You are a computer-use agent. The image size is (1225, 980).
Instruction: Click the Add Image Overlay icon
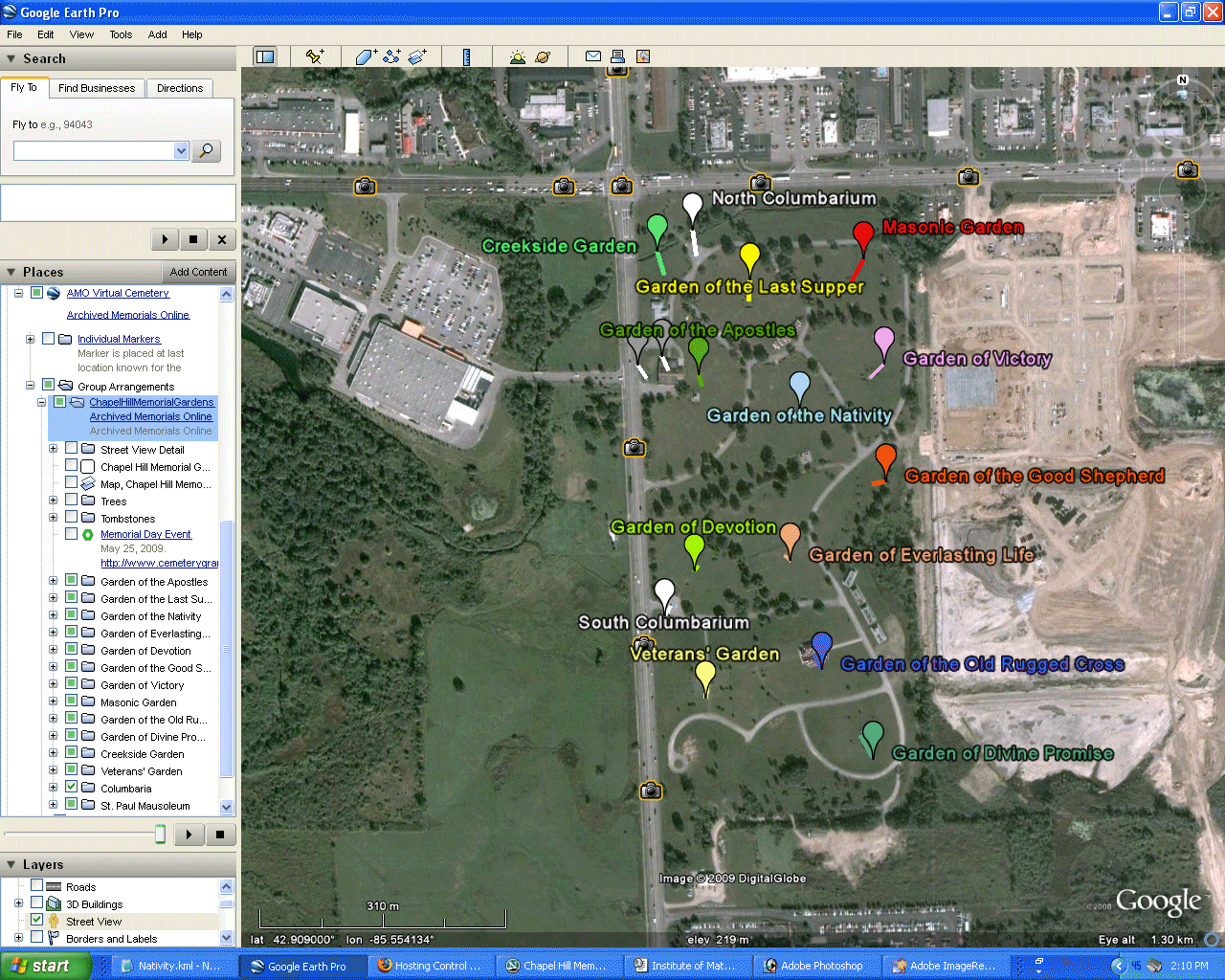click(417, 57)
